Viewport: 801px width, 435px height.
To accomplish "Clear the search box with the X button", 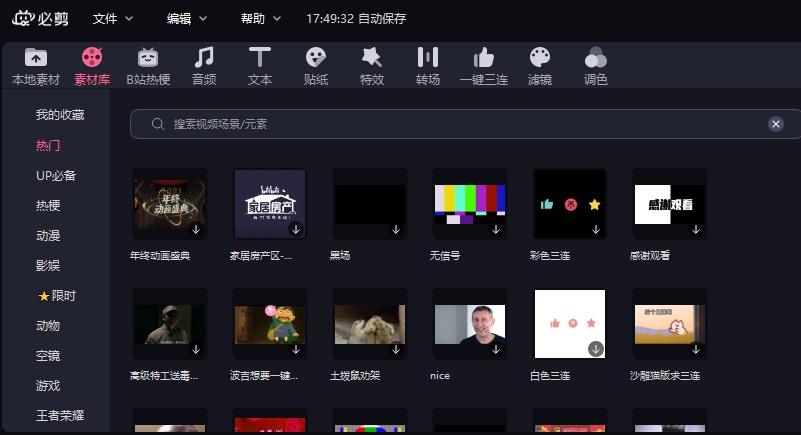I will [775, 124].
